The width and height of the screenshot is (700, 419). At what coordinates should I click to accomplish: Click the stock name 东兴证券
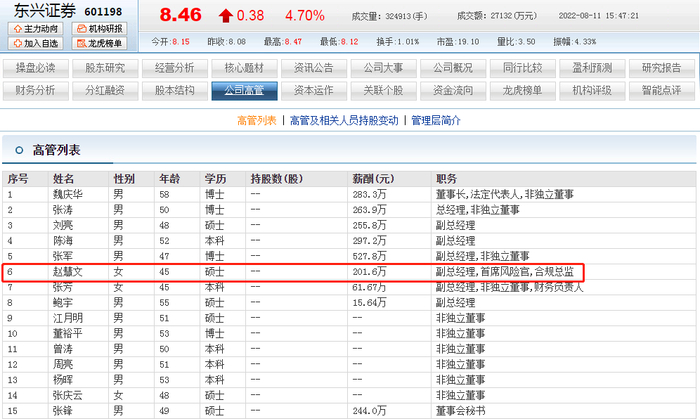point(45,11)
